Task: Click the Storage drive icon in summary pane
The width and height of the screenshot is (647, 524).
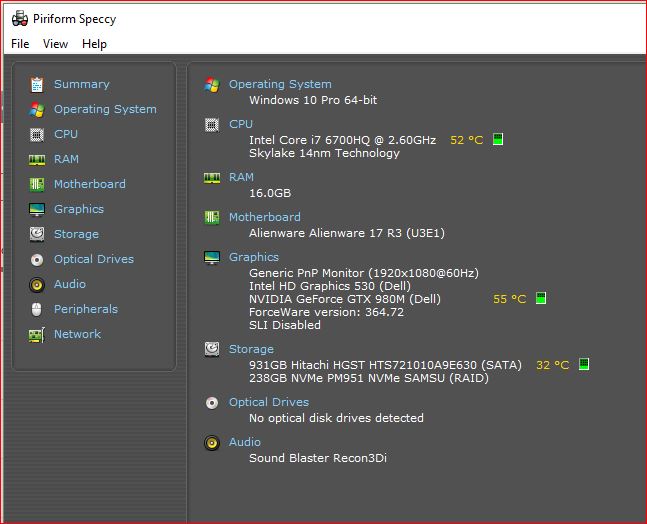Action: click(x=212, y=349)
